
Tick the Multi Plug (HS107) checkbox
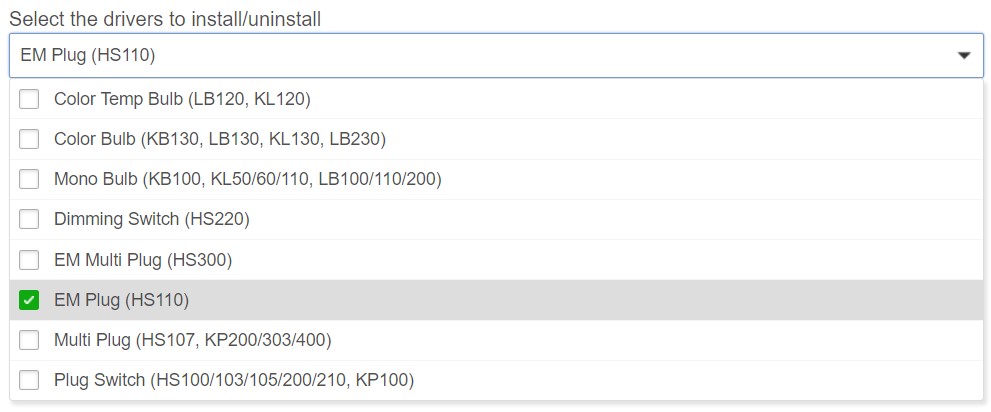29,340
